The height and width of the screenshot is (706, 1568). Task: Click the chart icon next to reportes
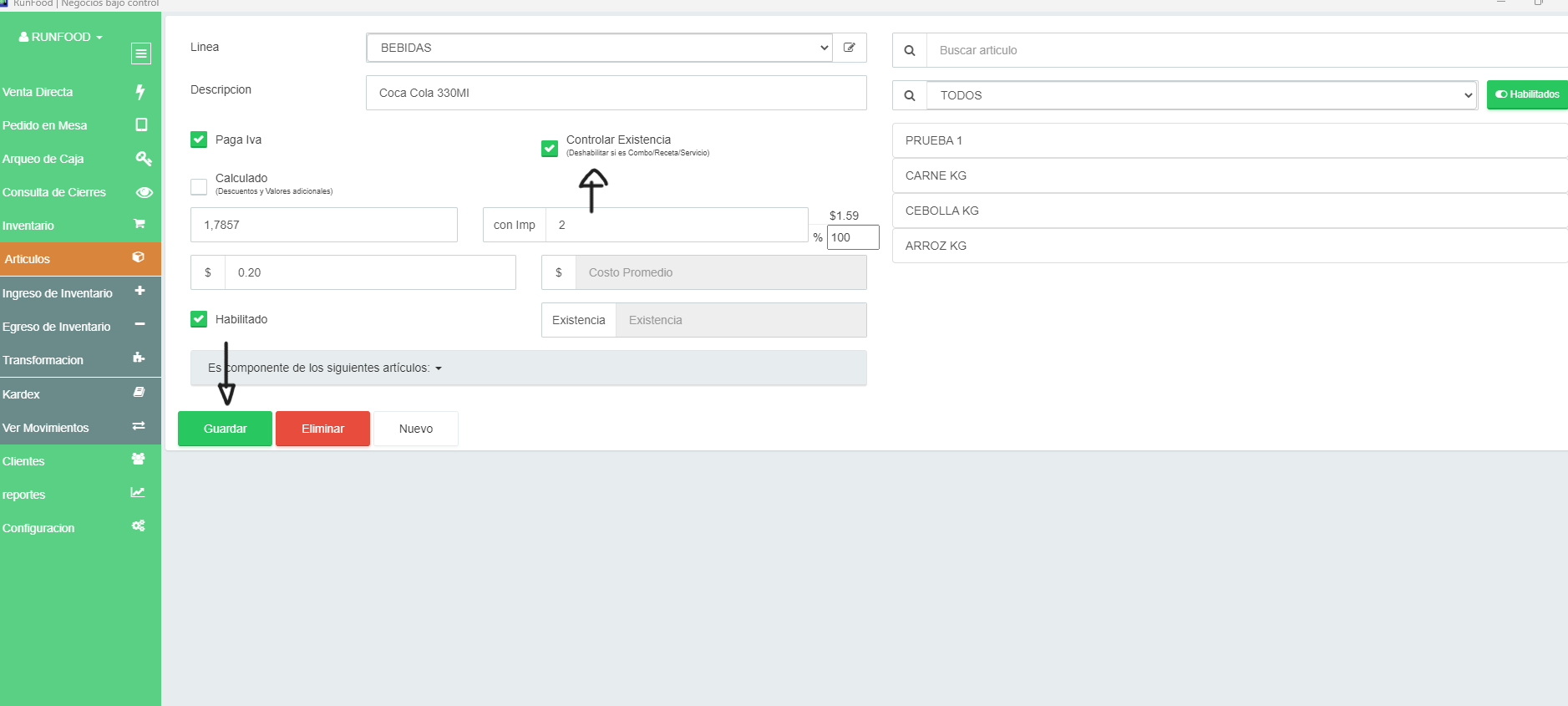tap(138, 493)
